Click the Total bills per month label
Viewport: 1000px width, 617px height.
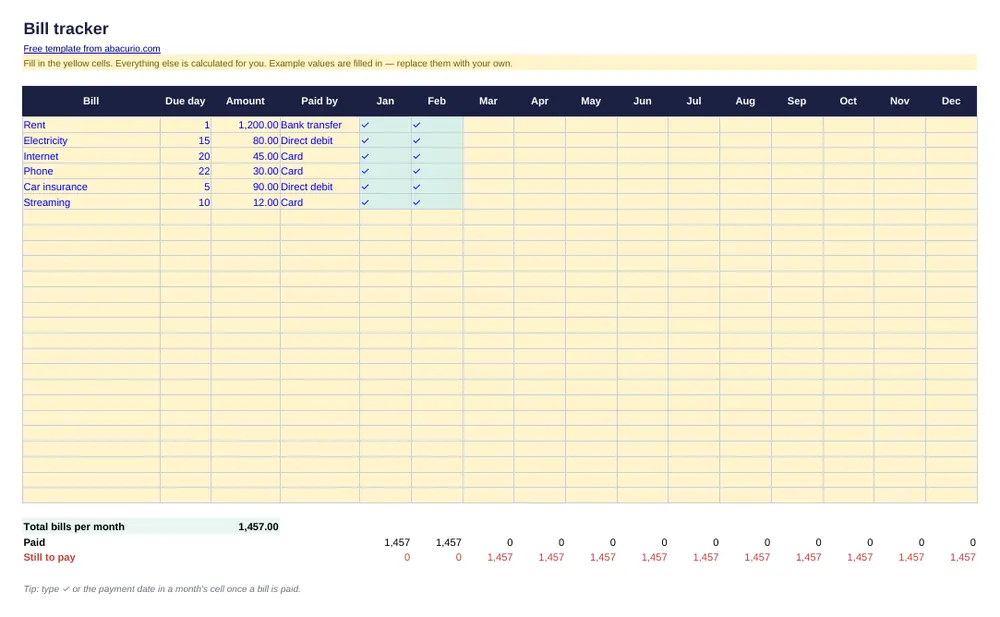coord(74,527)
